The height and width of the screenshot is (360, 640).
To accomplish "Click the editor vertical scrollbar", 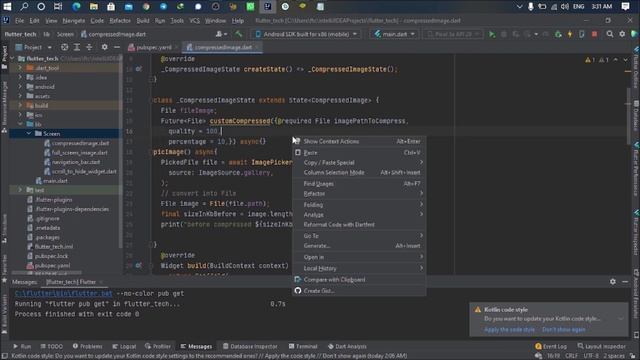I will point(629,116).
